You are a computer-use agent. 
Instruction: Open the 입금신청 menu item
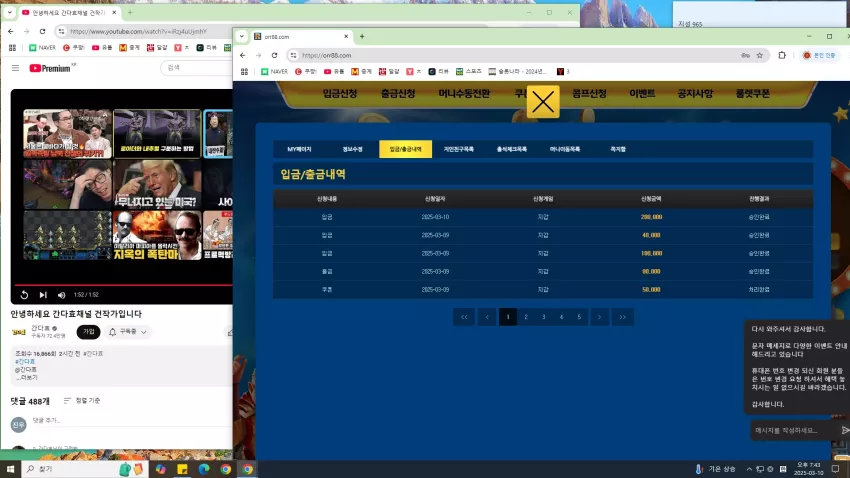340,94
